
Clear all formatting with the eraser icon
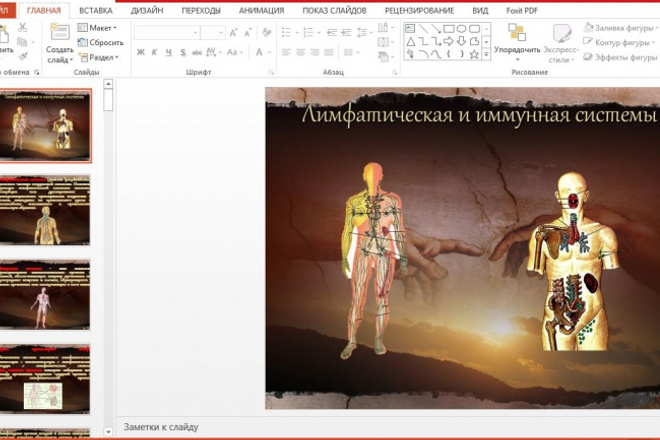(x=266, y=32)
